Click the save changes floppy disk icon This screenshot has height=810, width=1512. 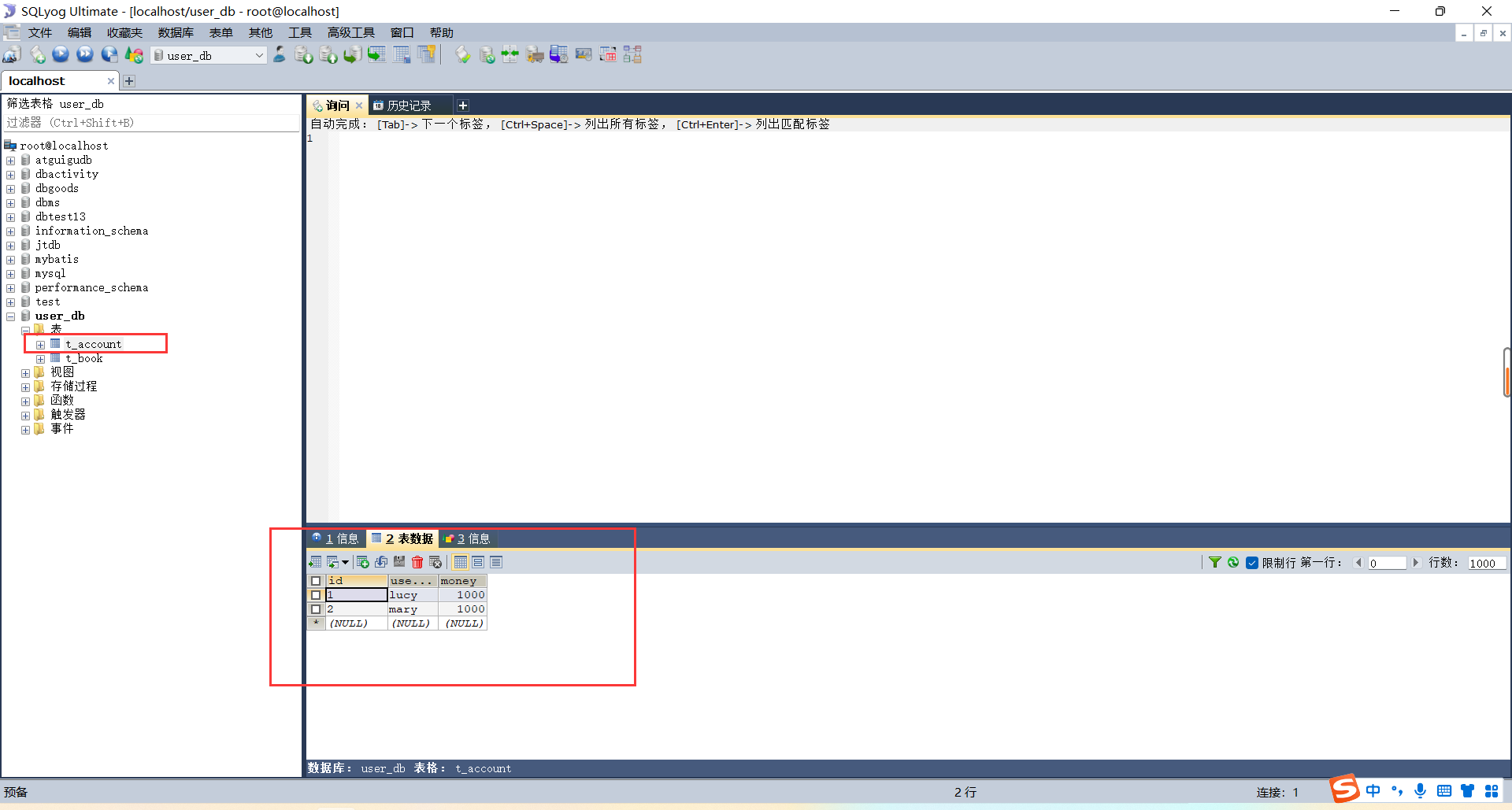point(399,562)
